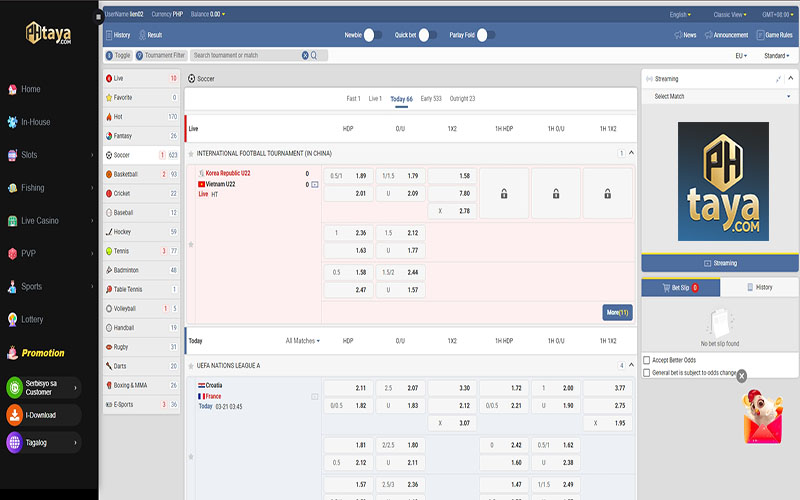Open the EU odds format dropdown
This screenshot has height=500, width=800.
[741, 56]
